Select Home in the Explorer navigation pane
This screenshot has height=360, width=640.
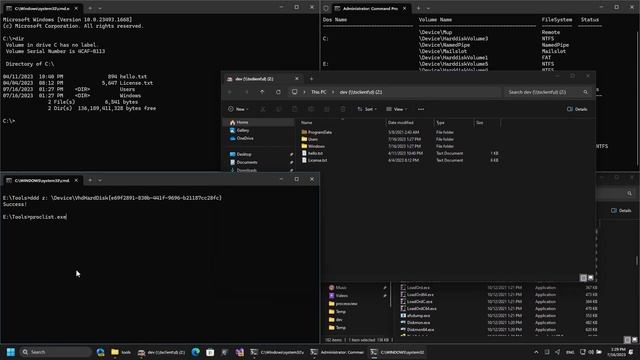click(x=259, y=122)
